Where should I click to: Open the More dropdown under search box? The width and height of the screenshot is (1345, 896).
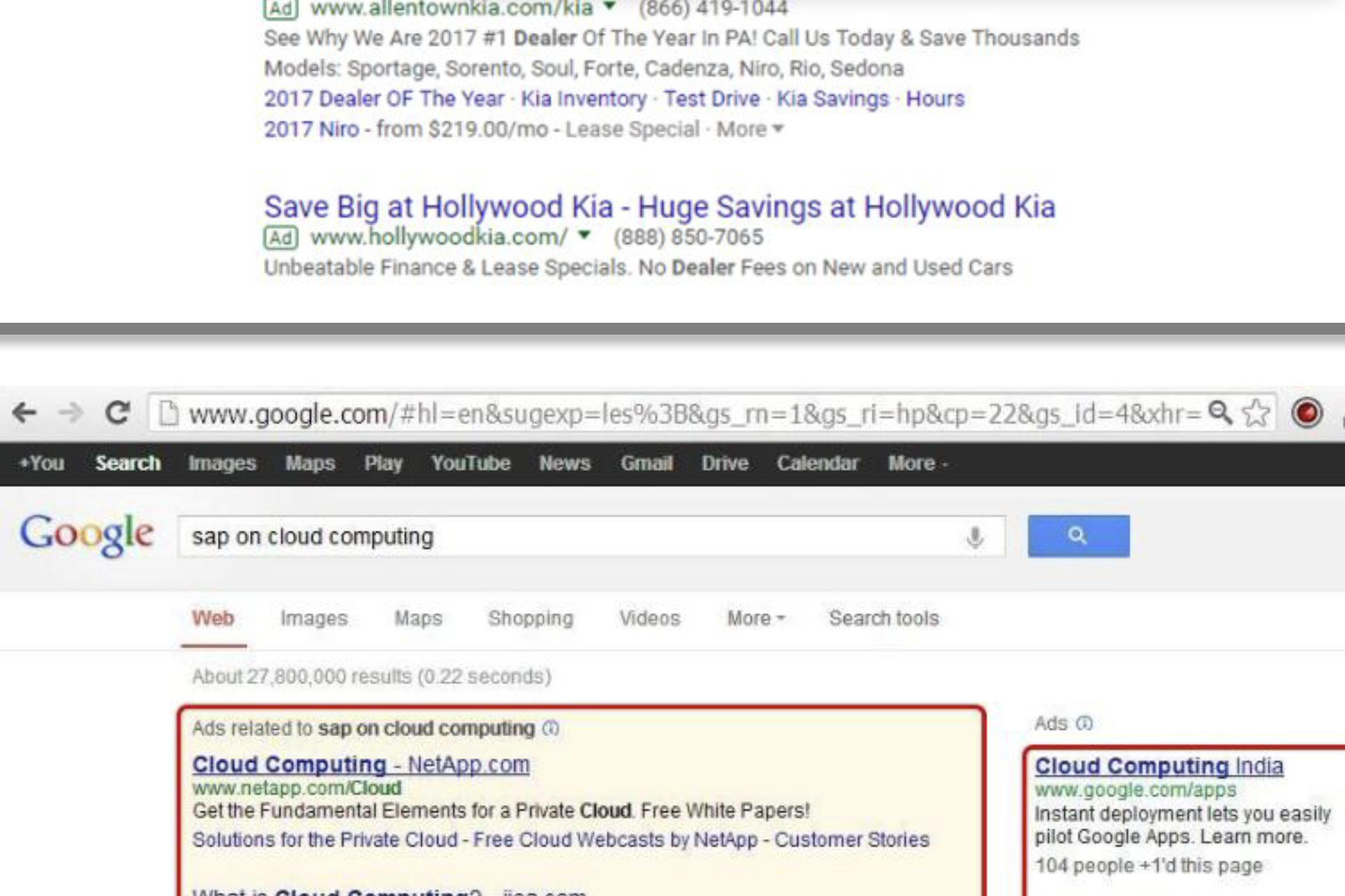point(755,618)
